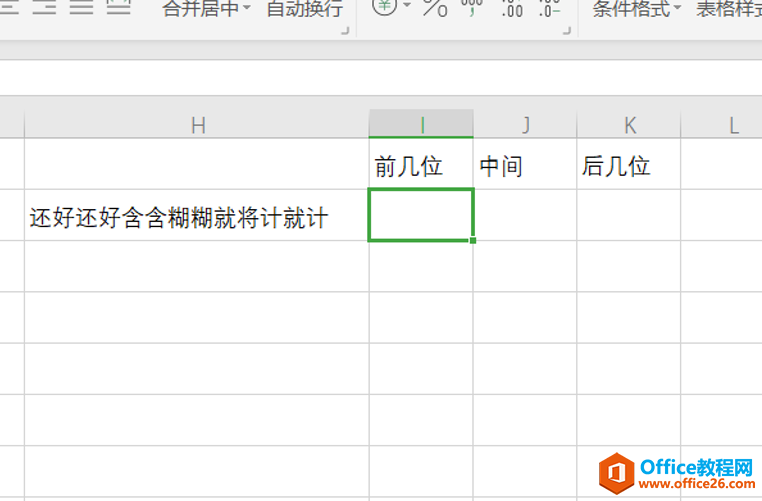Open alignment settings dialog launcher

click(x=345, y=31)
